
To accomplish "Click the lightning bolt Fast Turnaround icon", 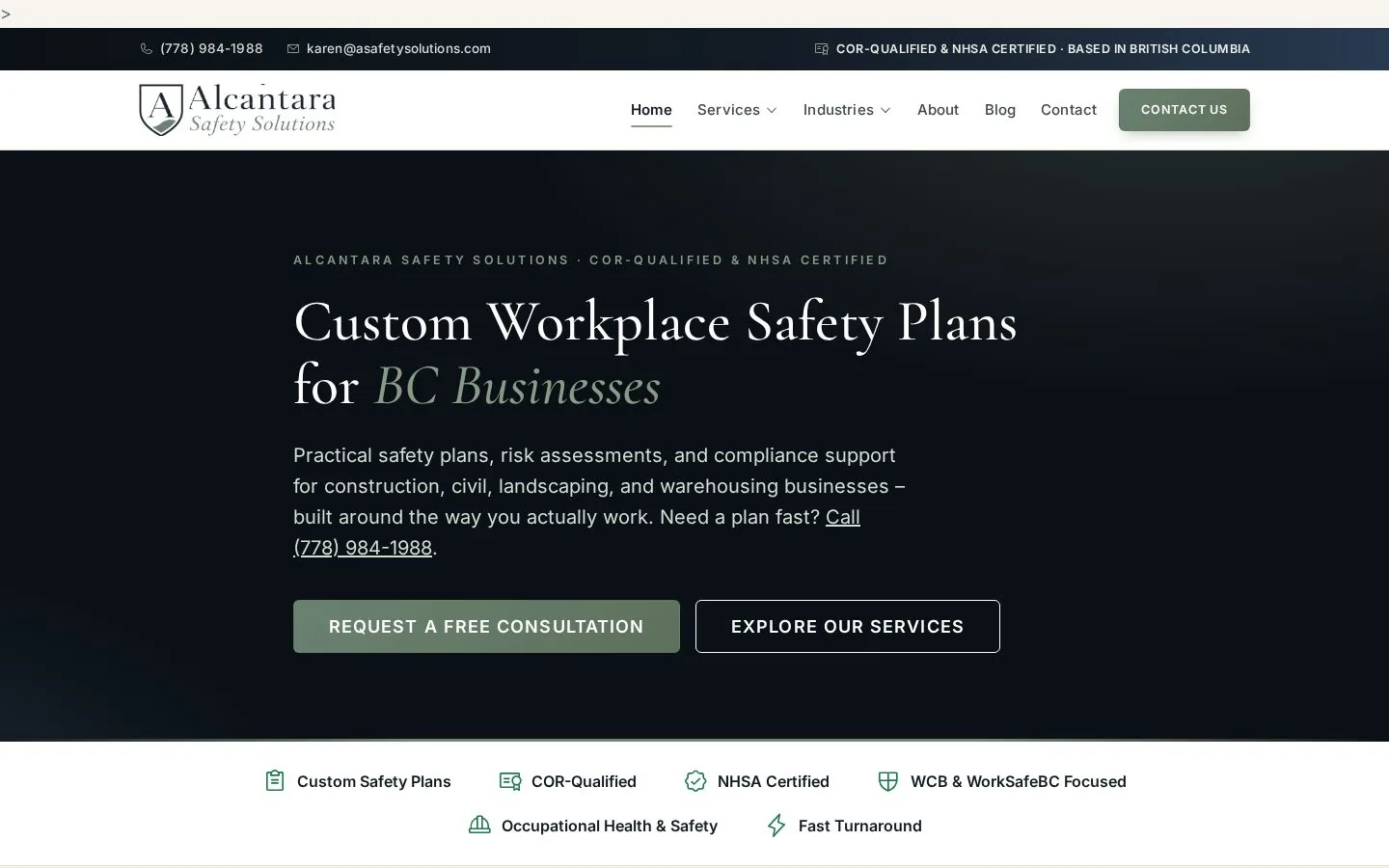I will 776,826.
